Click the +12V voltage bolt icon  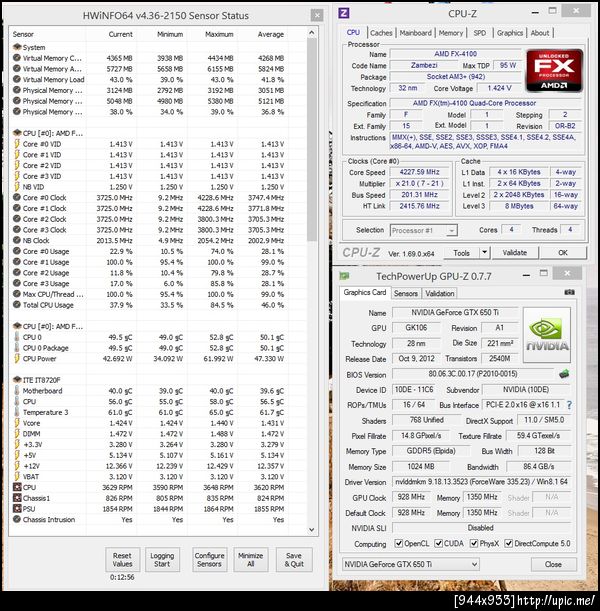[17, 466]
